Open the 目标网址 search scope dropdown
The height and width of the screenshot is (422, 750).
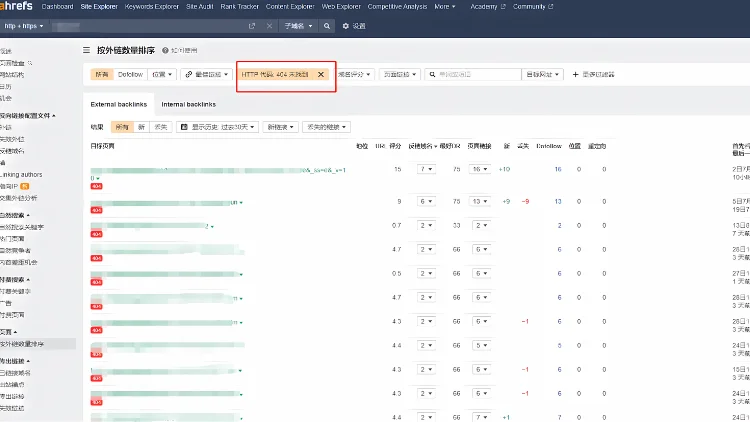click(542, 75)
